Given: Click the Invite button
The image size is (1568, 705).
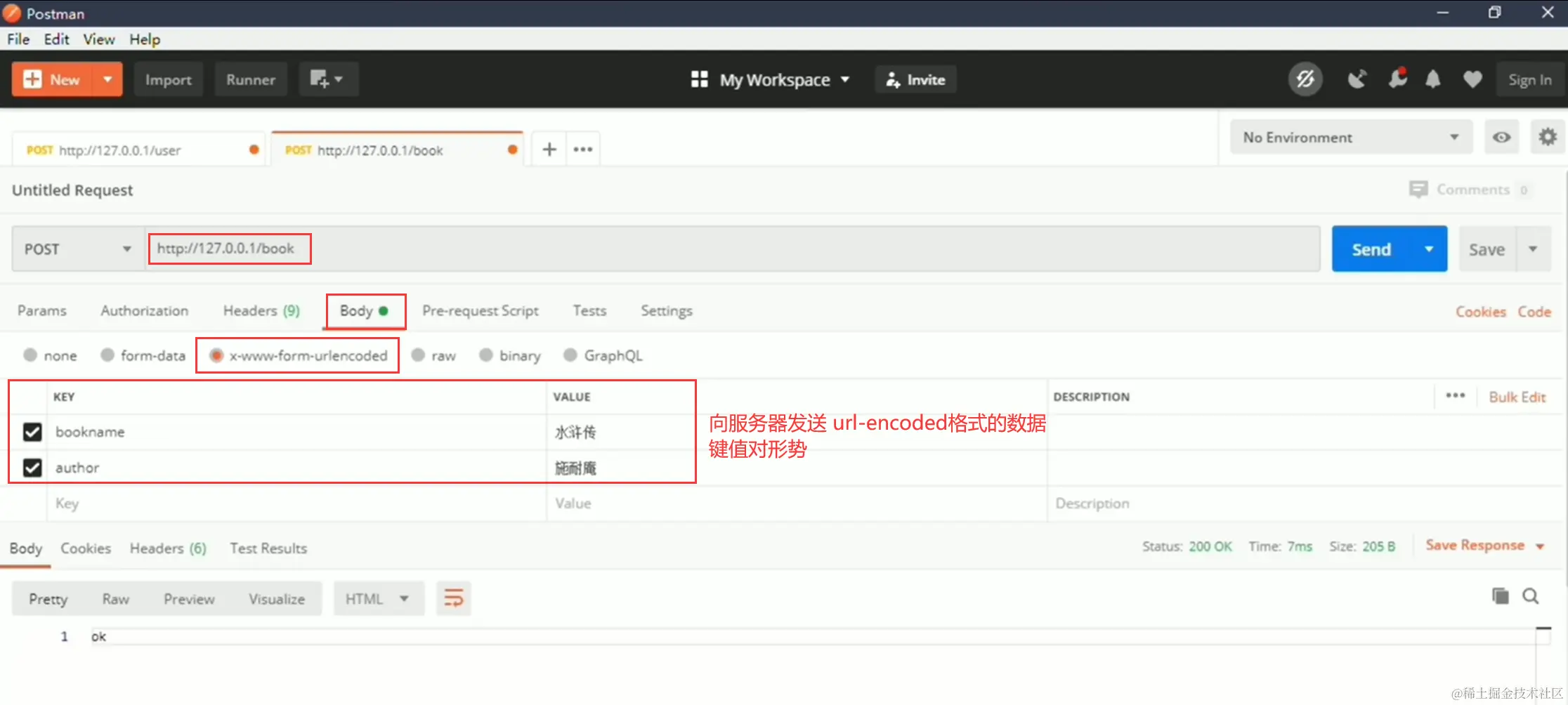Looking at the screenshot, I should [915, 79].
